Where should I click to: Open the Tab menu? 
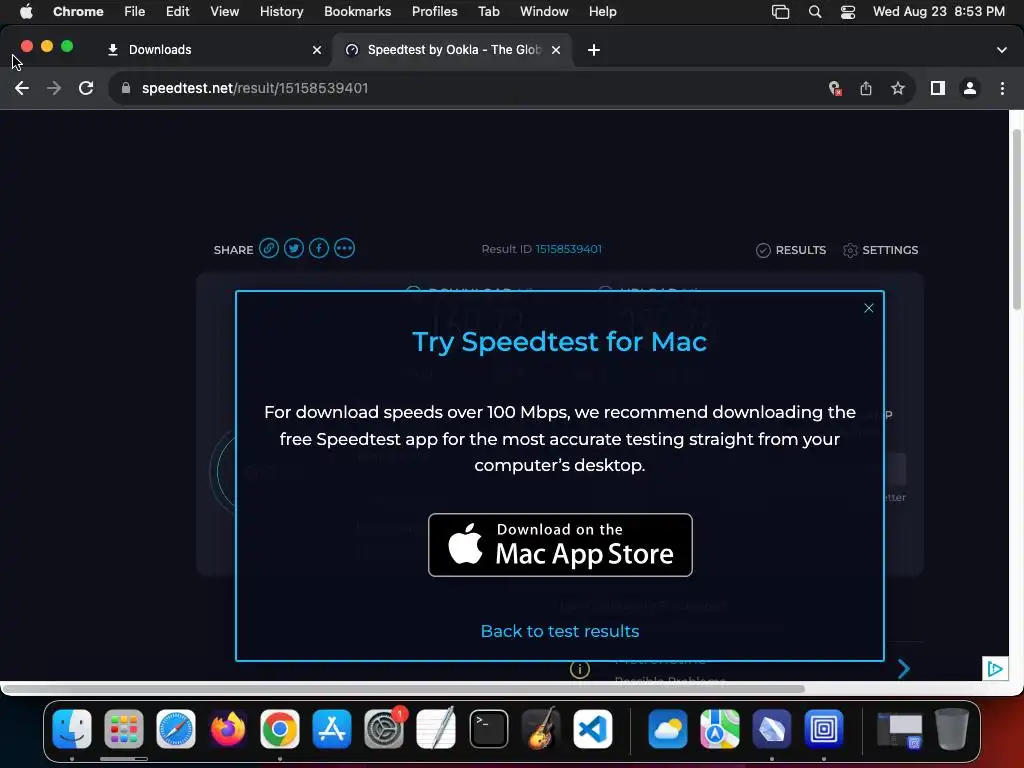pyautogui.click(x=488, y=12)
